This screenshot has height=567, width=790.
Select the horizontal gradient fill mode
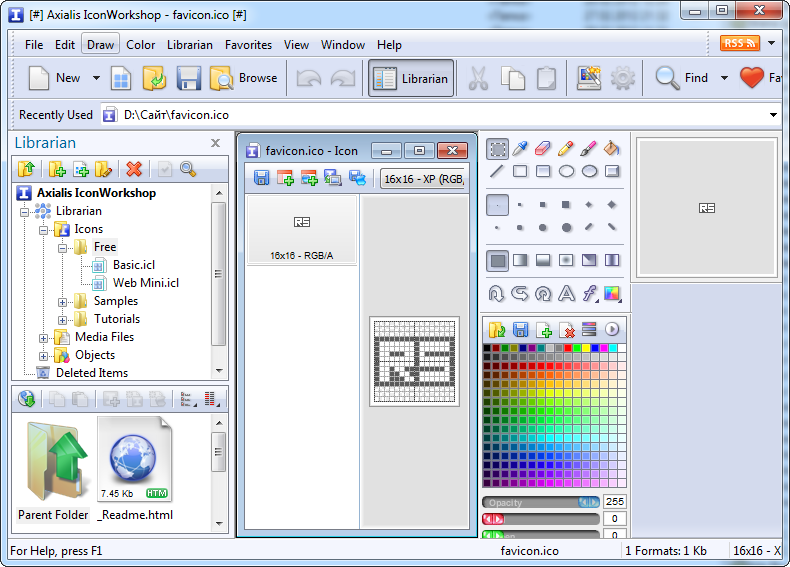point(520,261)
